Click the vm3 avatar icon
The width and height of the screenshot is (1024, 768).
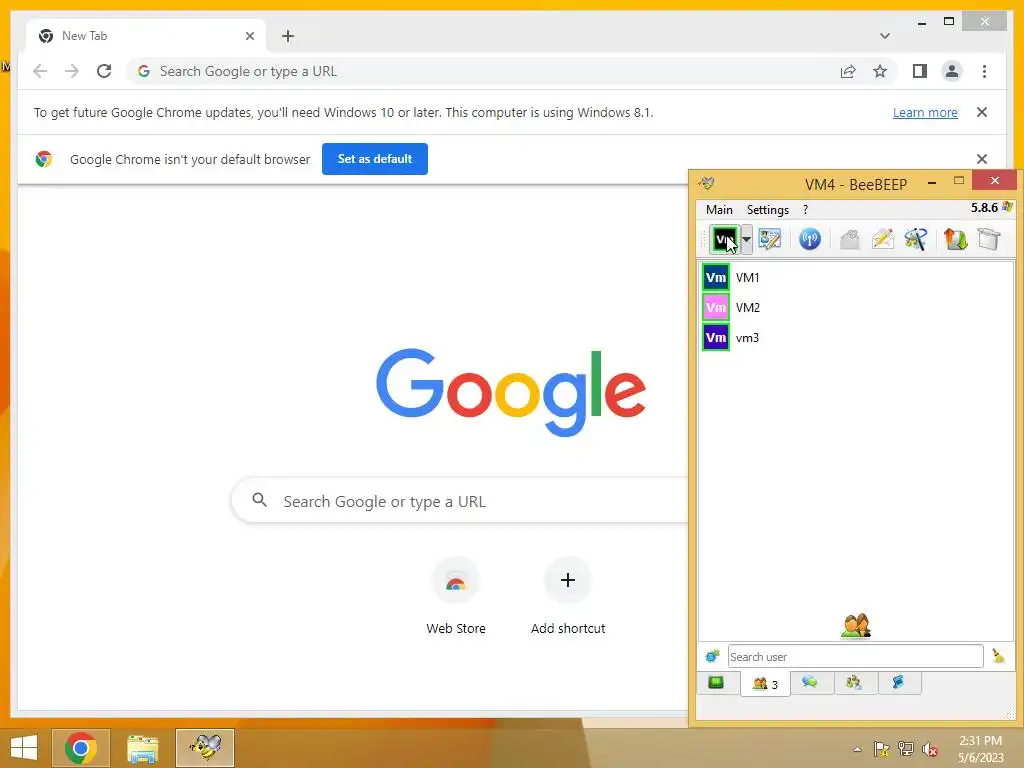point(716,338)
